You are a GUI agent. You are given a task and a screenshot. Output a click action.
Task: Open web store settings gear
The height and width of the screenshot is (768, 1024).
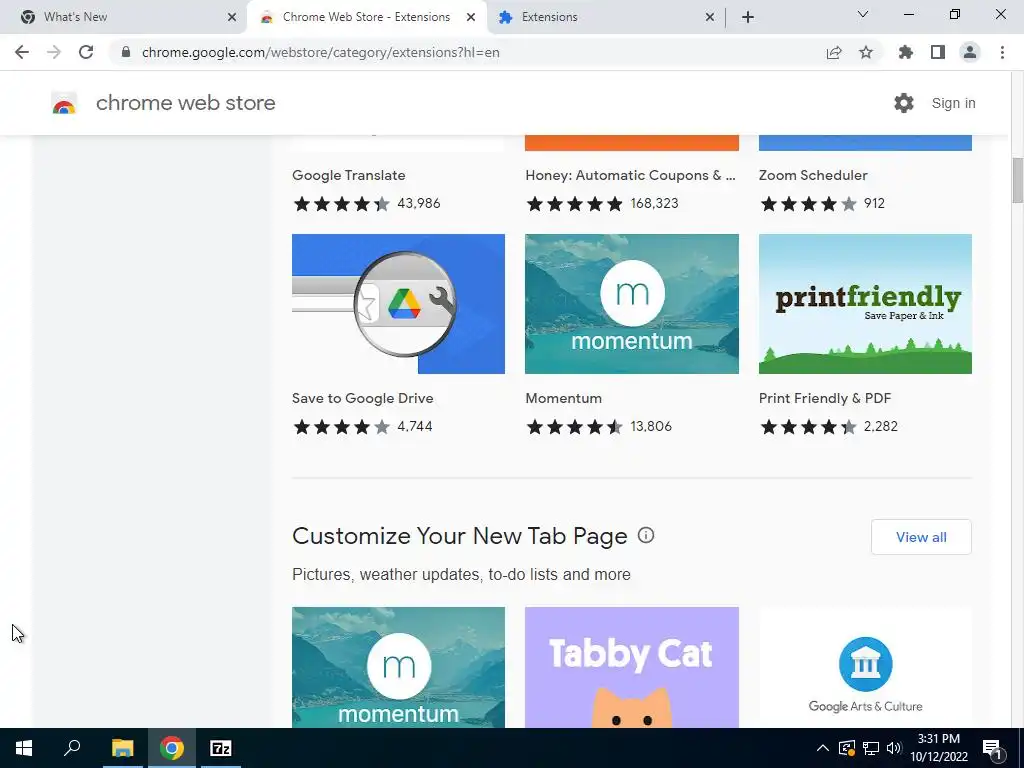[x=904, y=103]
